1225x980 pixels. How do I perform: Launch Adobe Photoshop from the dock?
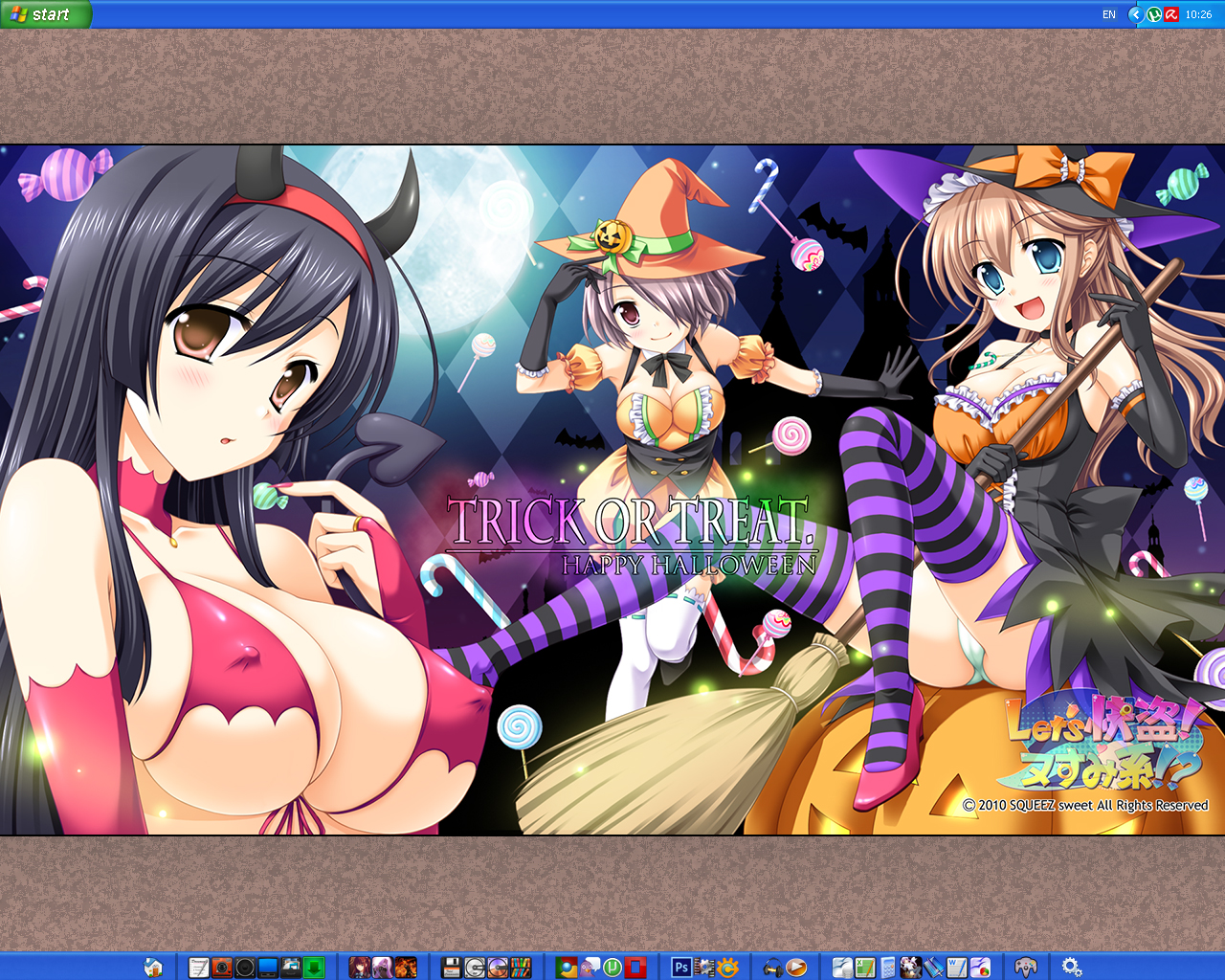pos(681,968)
